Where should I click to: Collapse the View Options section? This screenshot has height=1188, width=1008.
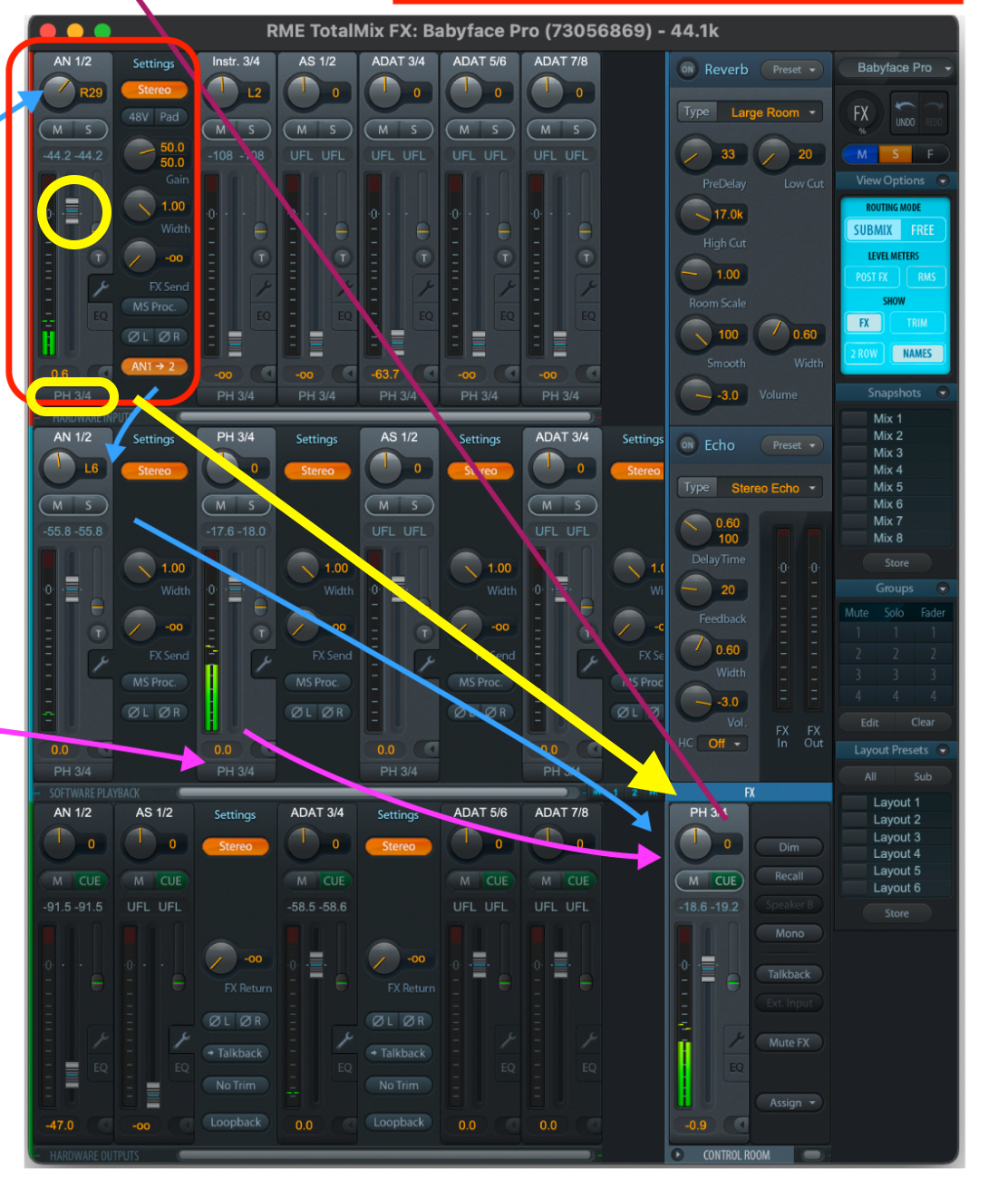click(x=942, y=180)
